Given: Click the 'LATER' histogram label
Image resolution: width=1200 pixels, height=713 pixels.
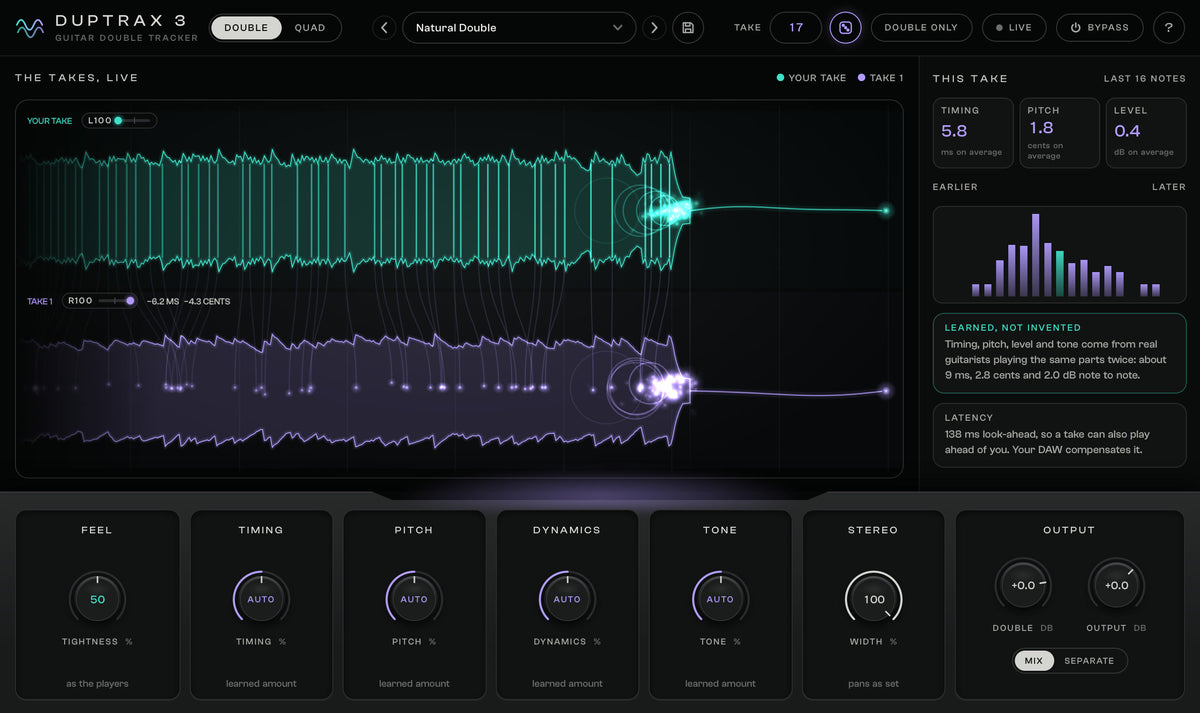Looking at the screenshot, I should [1169, 187].
